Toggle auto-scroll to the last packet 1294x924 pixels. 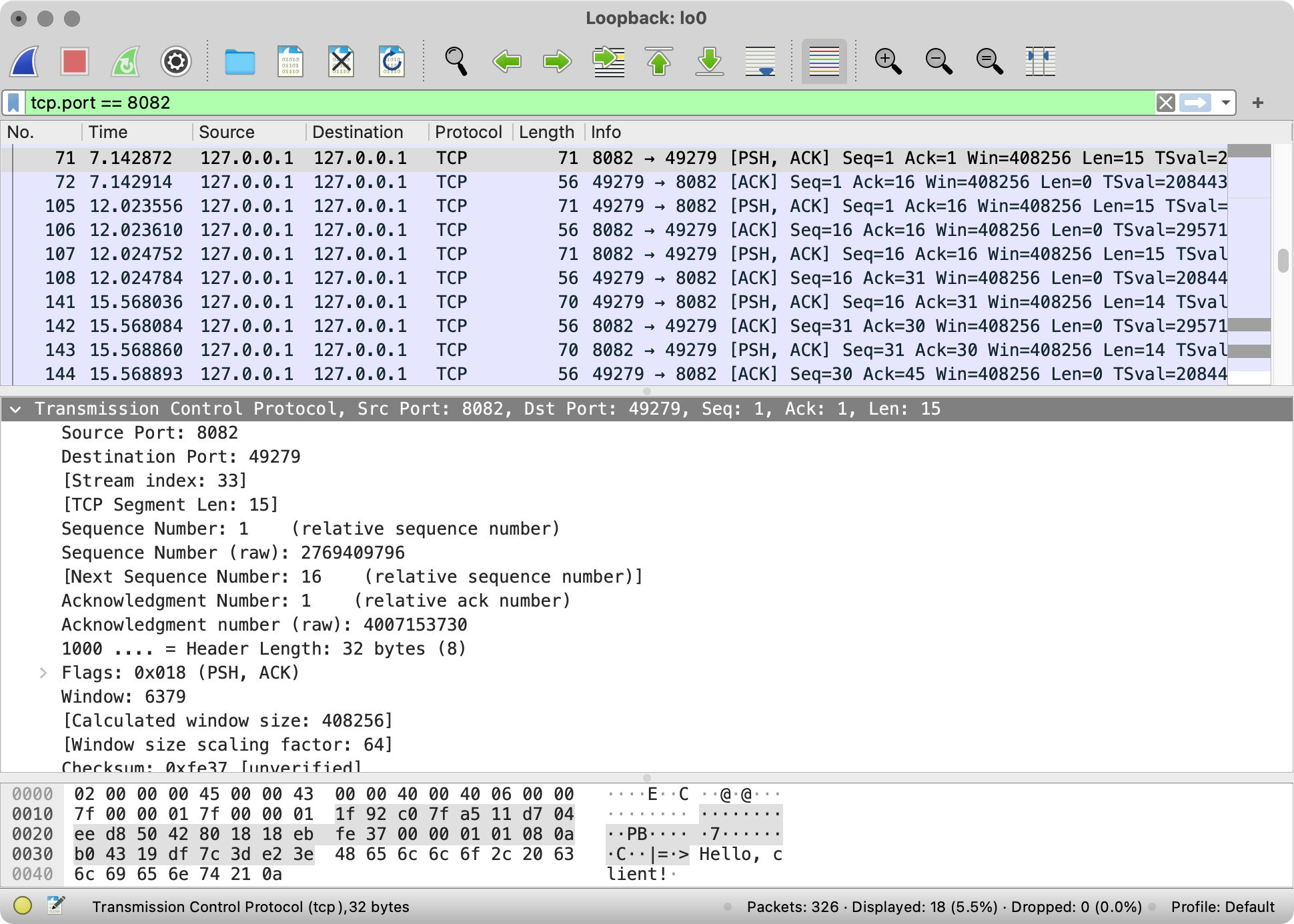(760, 62)
